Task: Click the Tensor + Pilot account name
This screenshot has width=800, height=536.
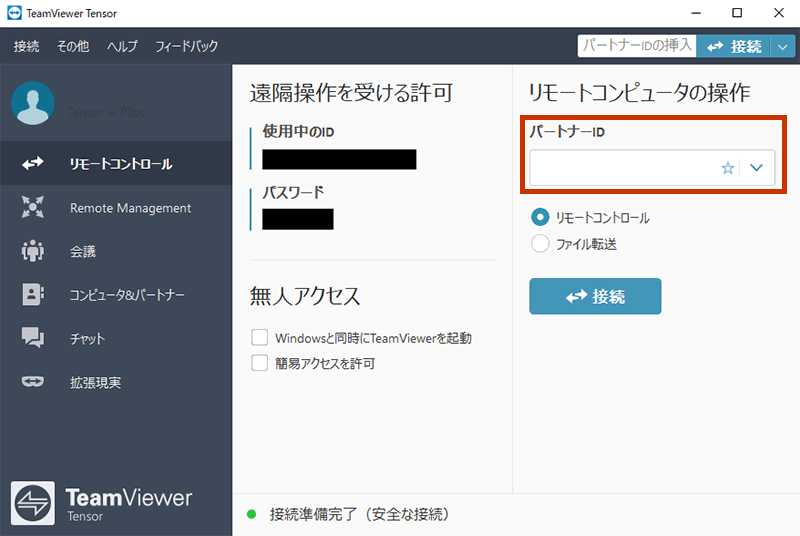Action: point(106,112)
